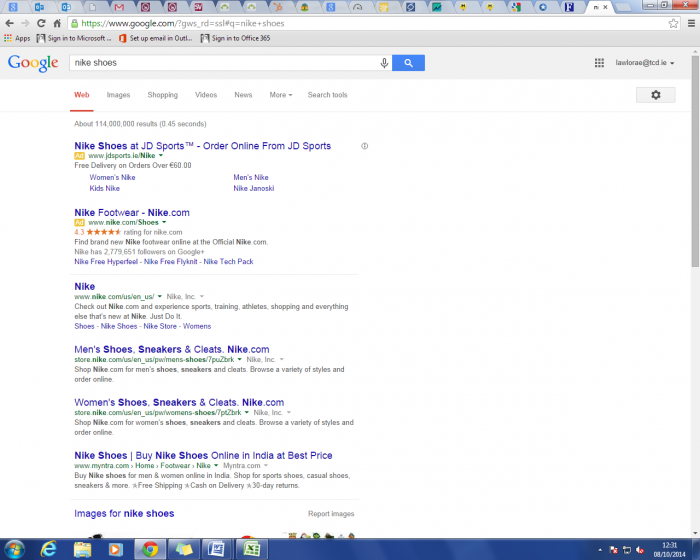This screenshot has width=700, height=560.
Task: Open the Windows Start button
Action: click(14, 549)
